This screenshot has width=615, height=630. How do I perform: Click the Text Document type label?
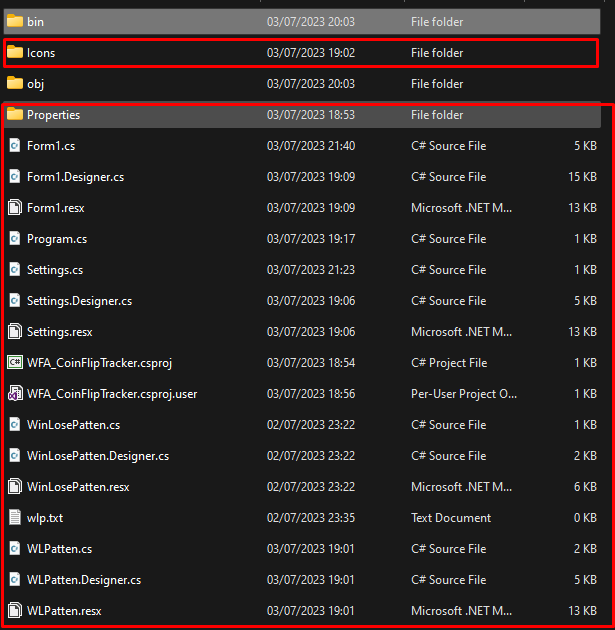(x=451, y=518)
